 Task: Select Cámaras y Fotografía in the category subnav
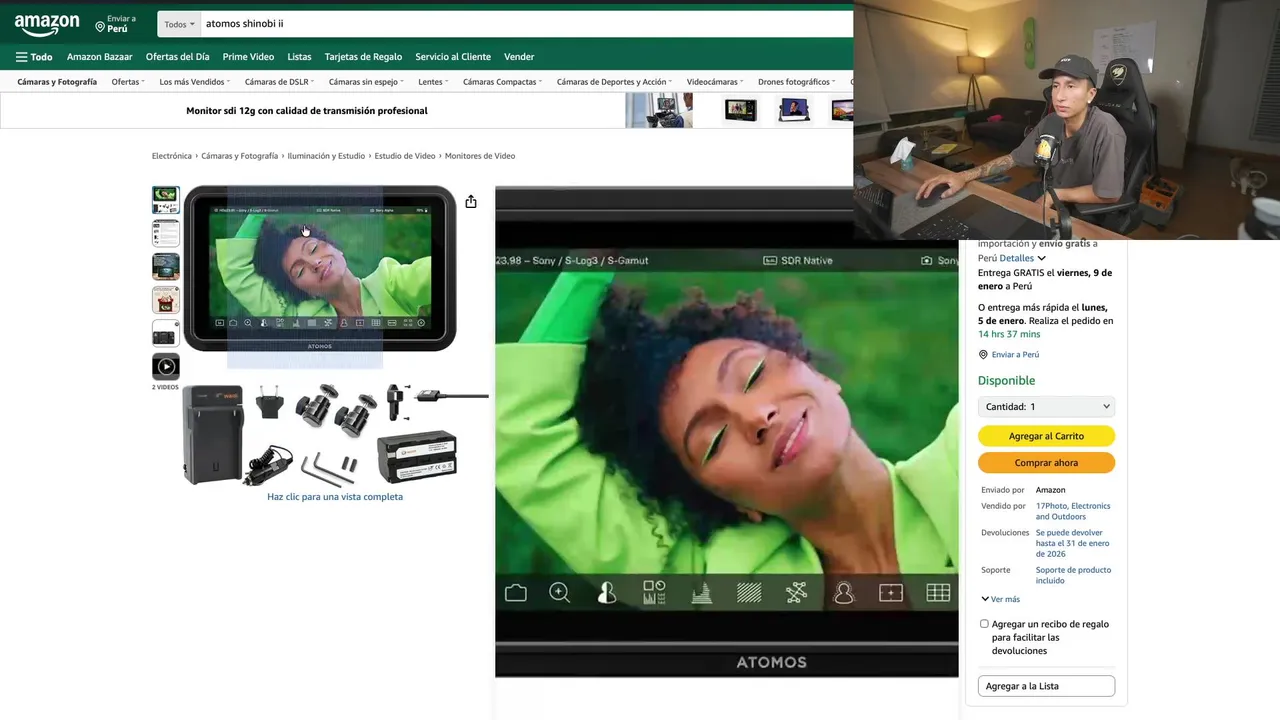[x=57, y=82]
